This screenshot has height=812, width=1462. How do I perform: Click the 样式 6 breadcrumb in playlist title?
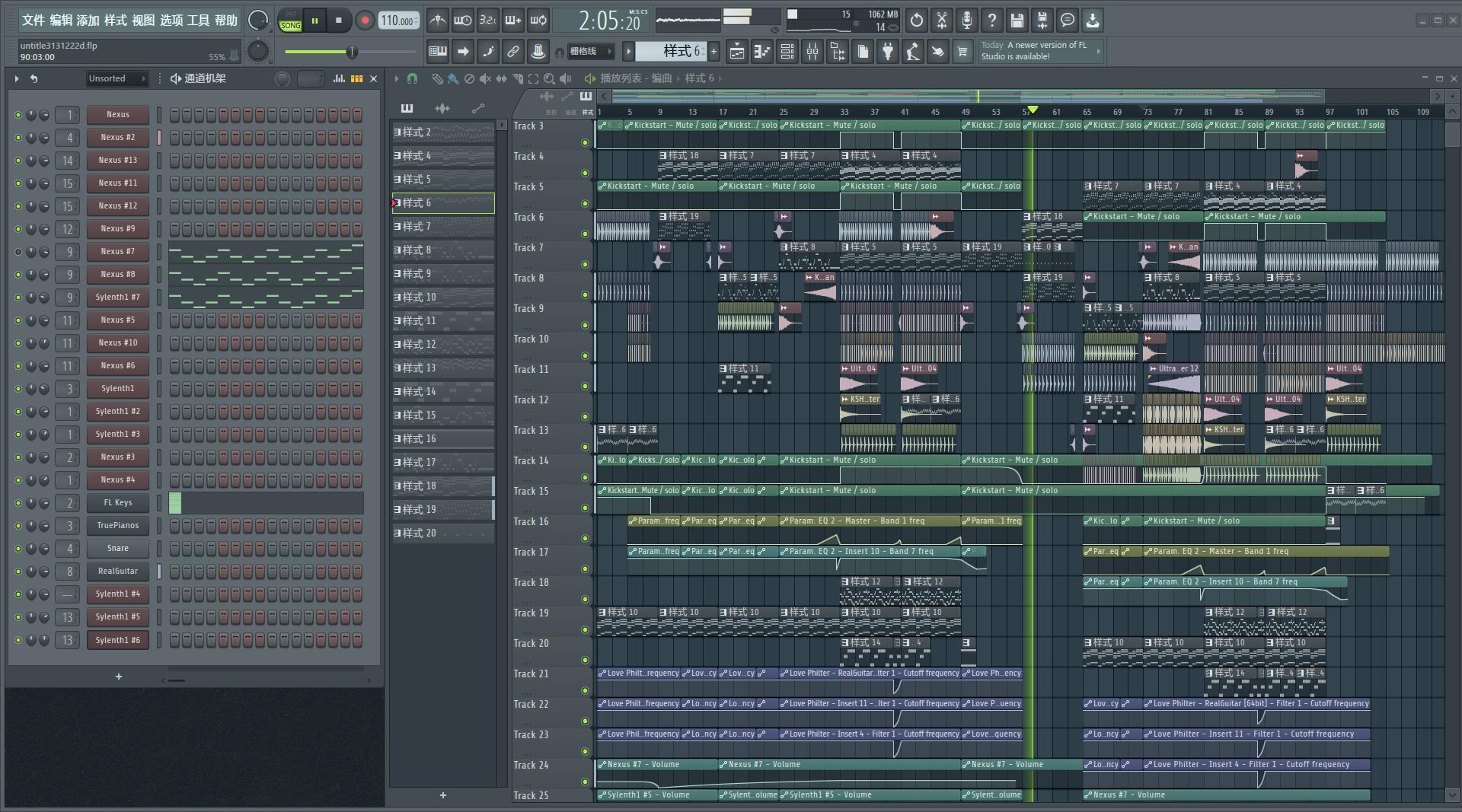699,78
